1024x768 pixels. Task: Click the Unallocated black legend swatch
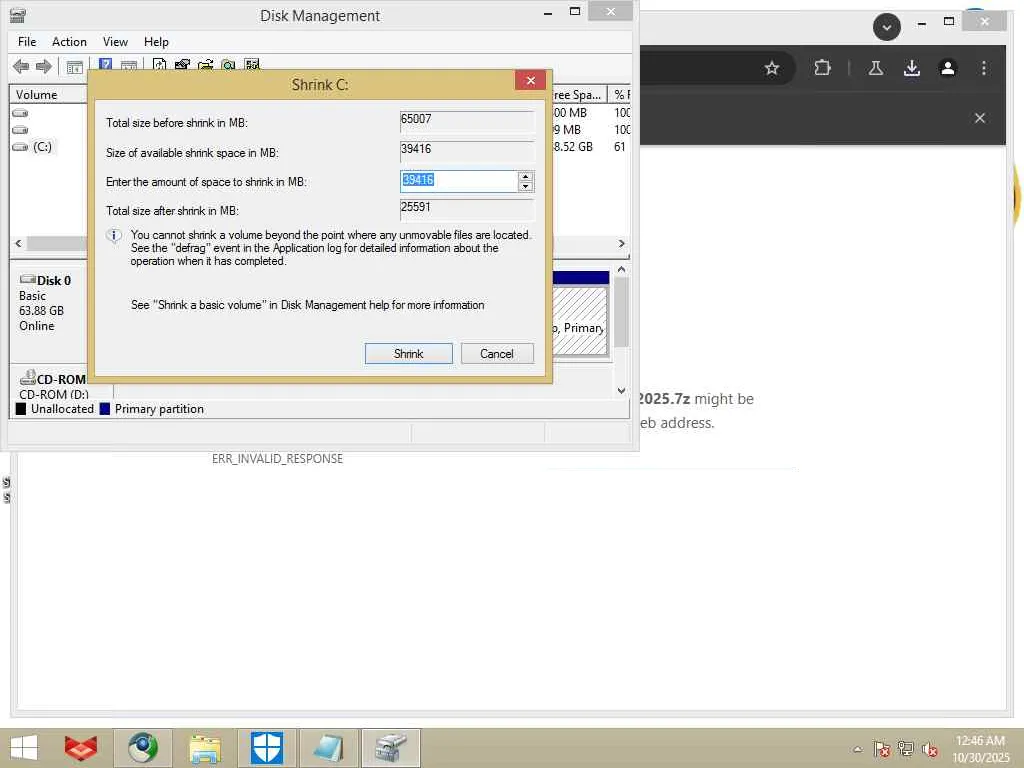pos(21,409)
